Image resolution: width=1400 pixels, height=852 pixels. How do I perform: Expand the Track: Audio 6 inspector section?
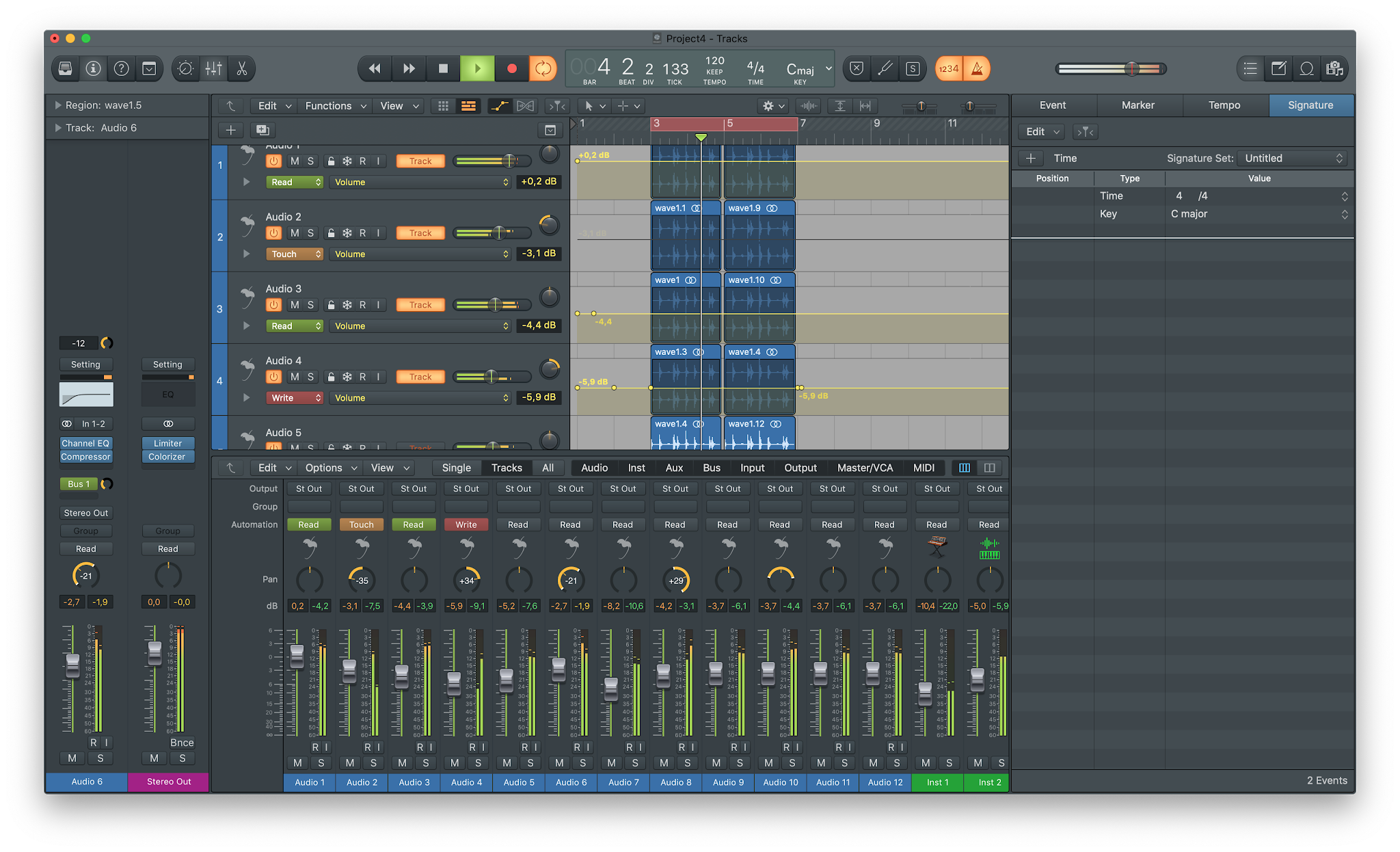58,128
